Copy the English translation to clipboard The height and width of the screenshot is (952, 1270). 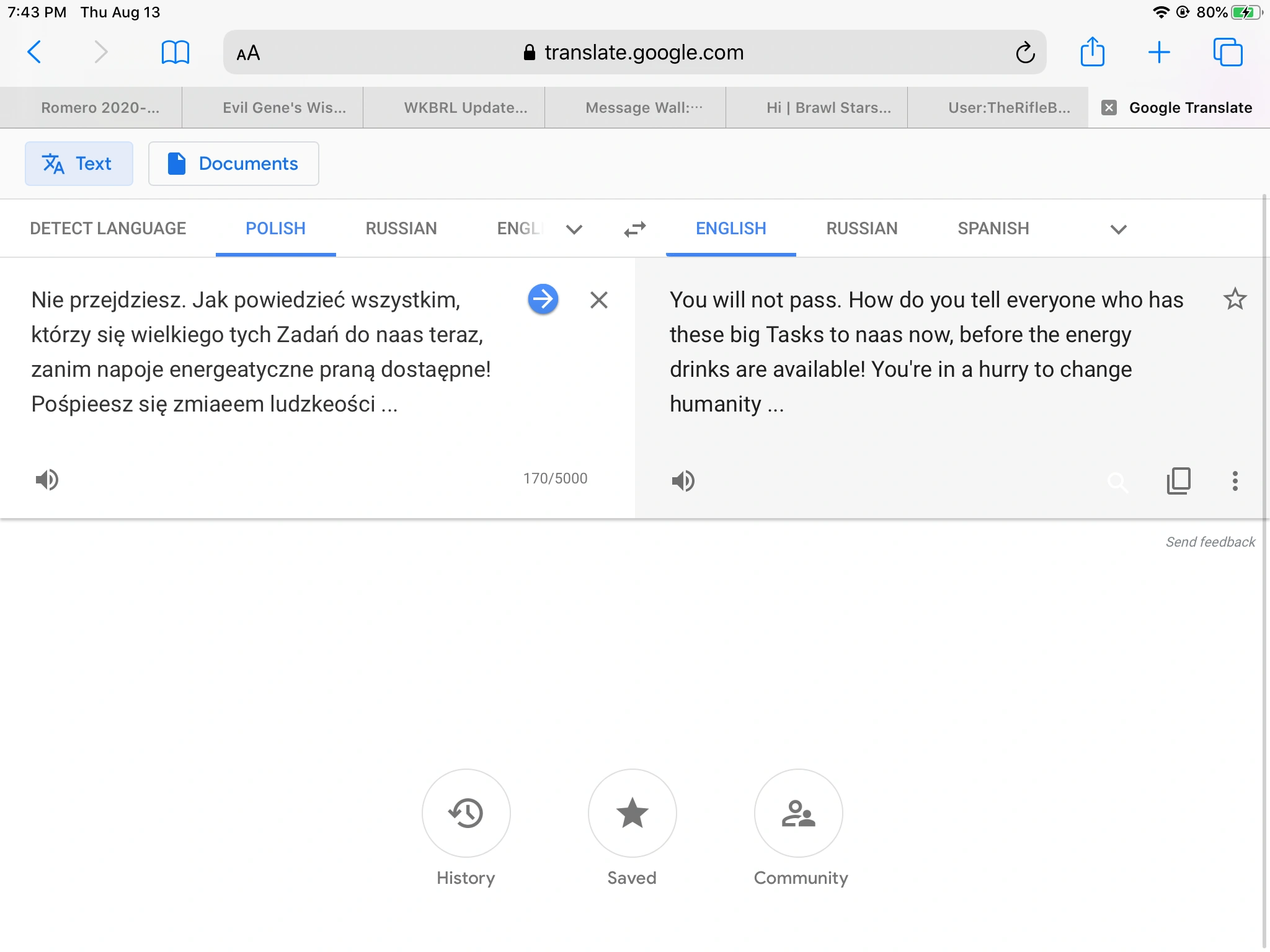(x=1178, y=480)
